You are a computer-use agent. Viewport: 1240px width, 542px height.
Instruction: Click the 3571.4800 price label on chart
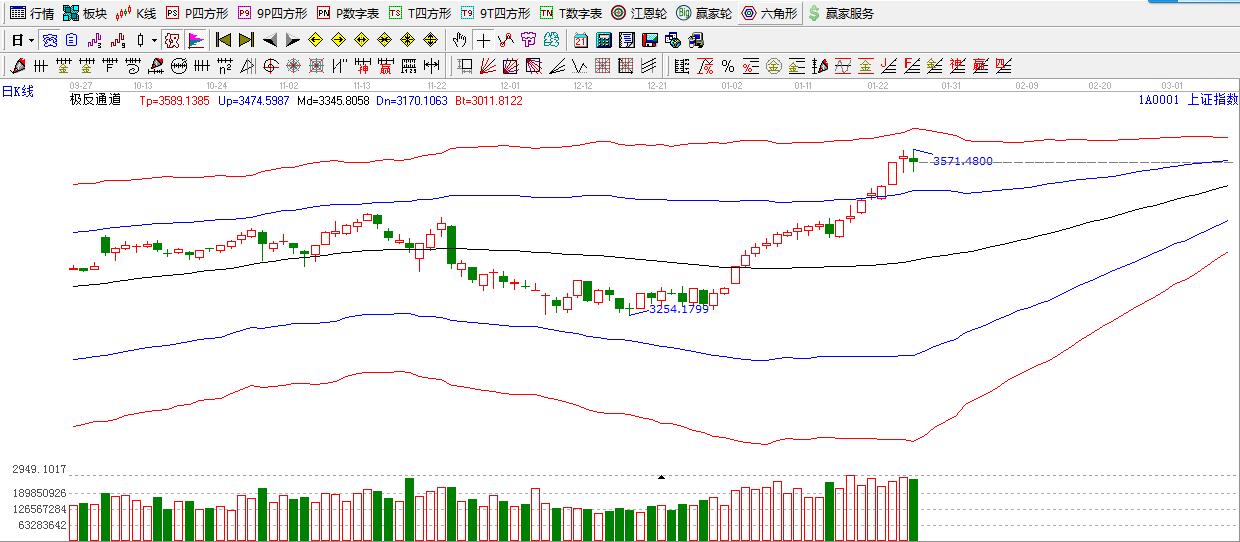click(x=962, y=161)
